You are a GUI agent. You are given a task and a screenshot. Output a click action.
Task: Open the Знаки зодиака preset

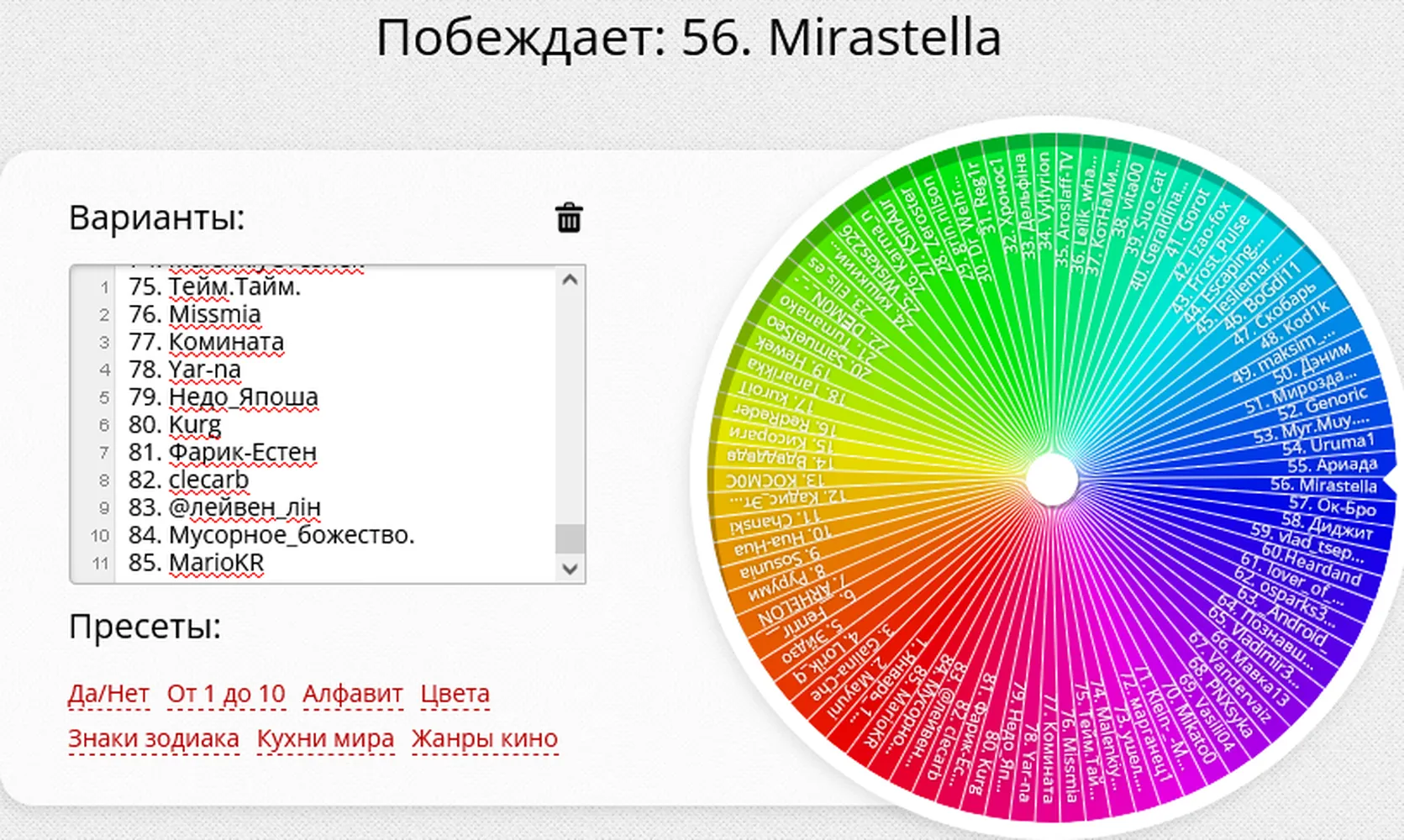[154, 738]
